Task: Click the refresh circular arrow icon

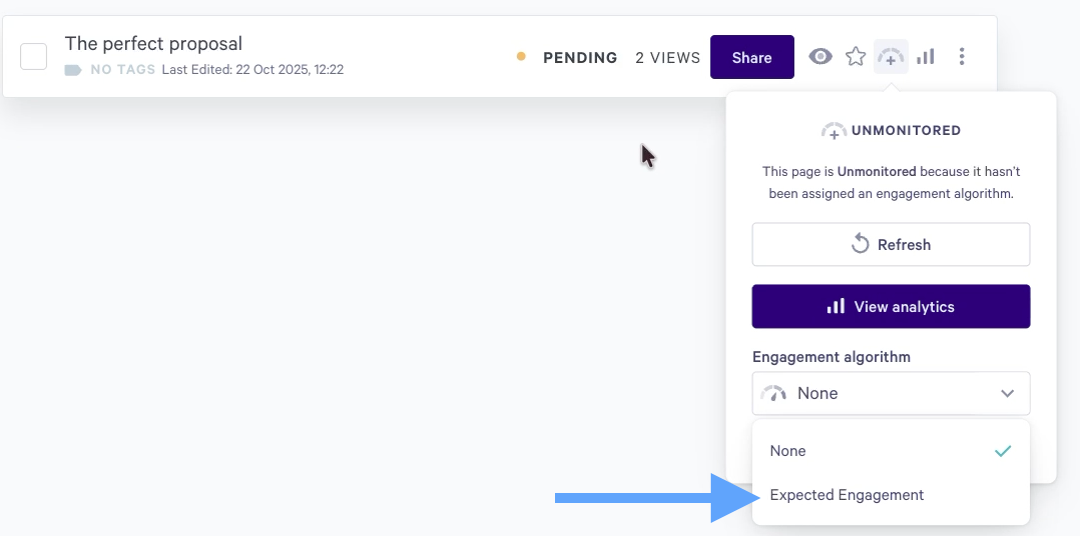Action: point(860,244)
